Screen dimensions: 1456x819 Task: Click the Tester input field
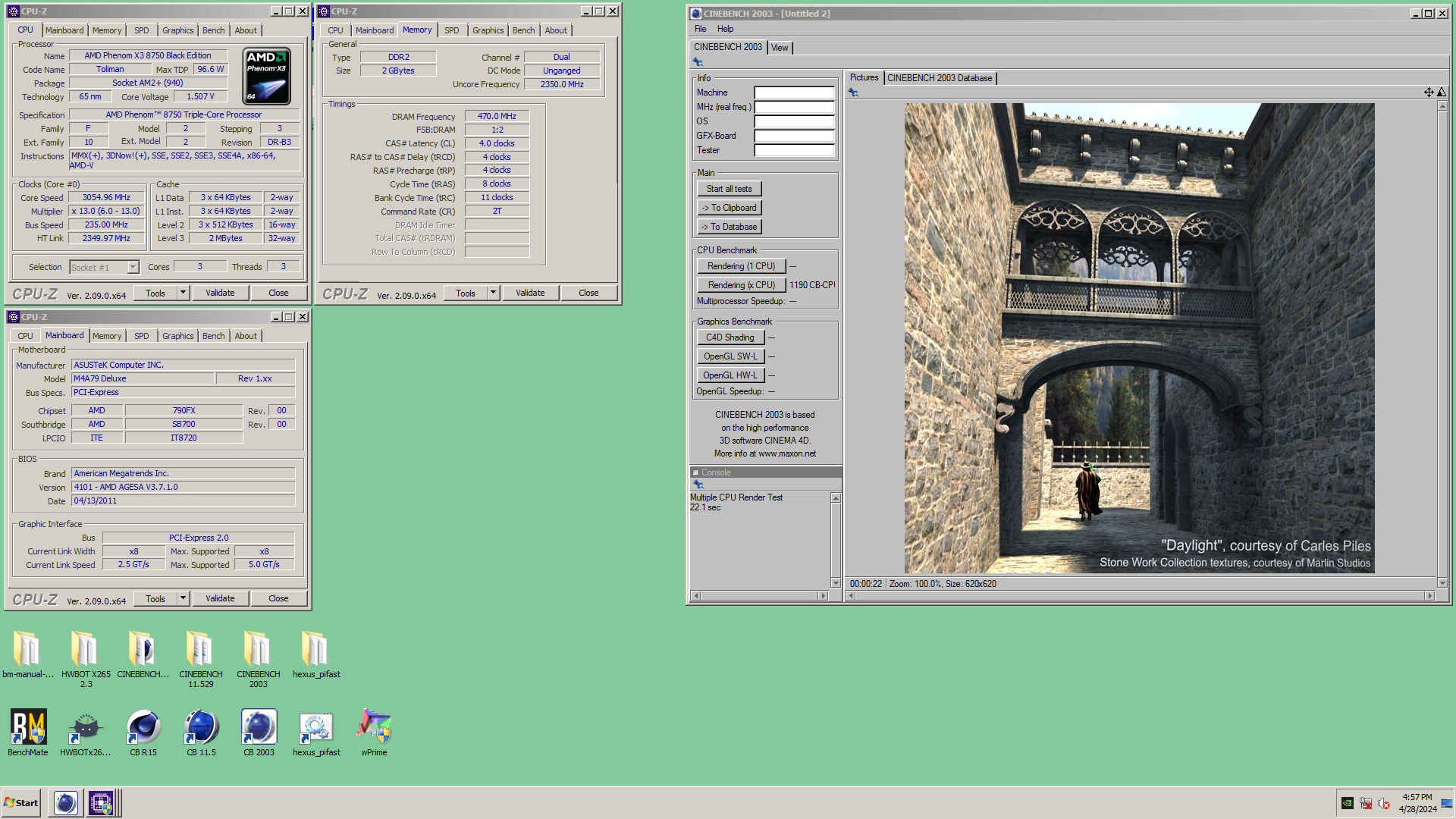click(794, 150)
